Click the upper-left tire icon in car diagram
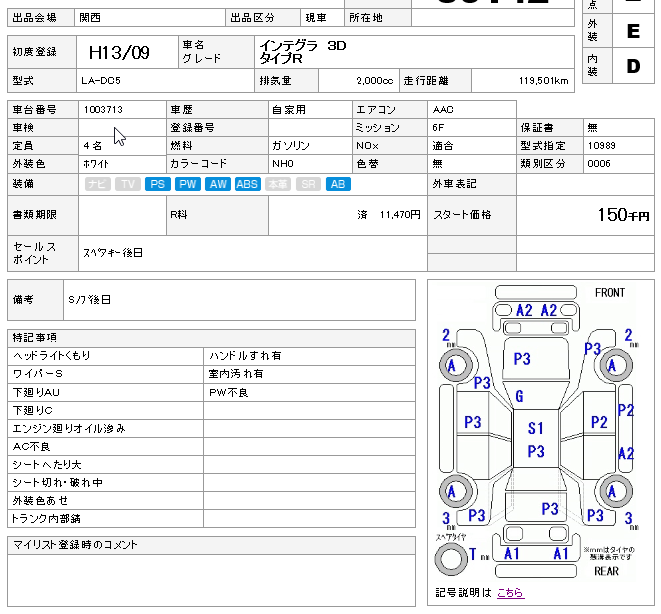Screen dimensions: 661x614 (x=453, y=367)
